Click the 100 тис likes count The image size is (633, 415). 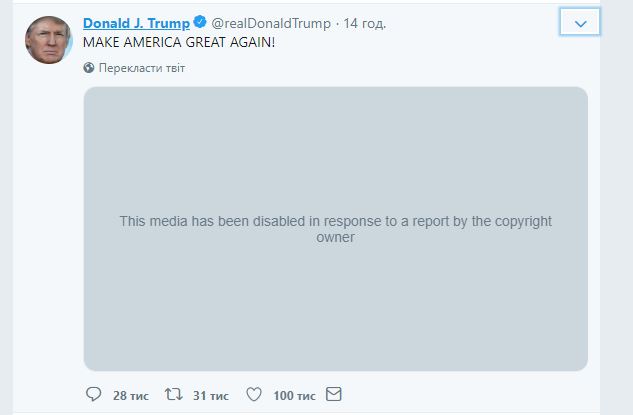(x=295, y=396)
